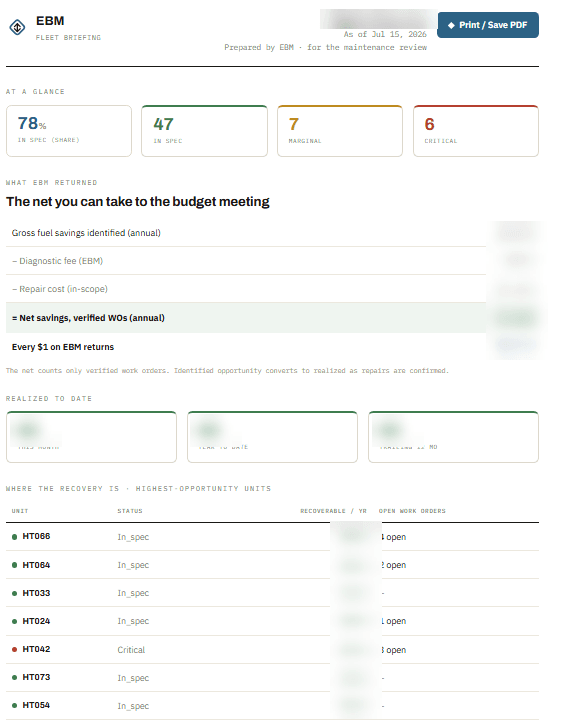Image resolution: width=568 pixels, height=722 pixels.
Task: Click unit HT066 in the table
Action: coord(36,536)
